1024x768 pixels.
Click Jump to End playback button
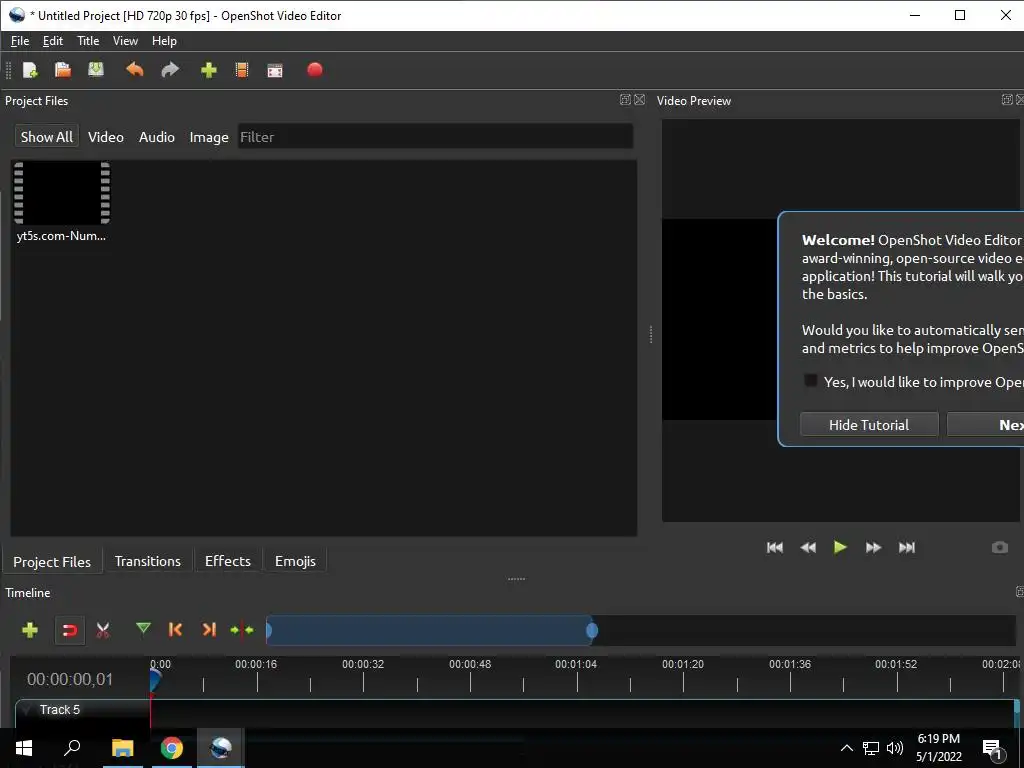pos(906,547)
